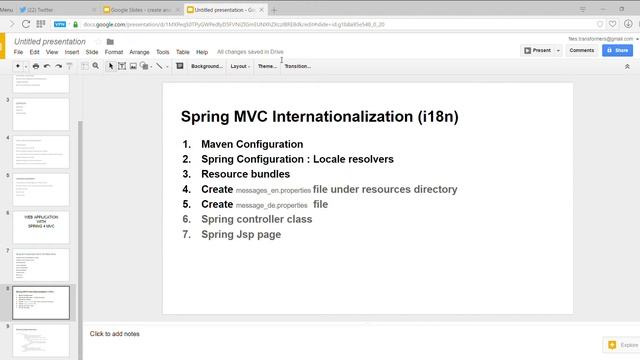Open the new slide layout dropdown arrow
640x360 pixels.
[26, 67]
